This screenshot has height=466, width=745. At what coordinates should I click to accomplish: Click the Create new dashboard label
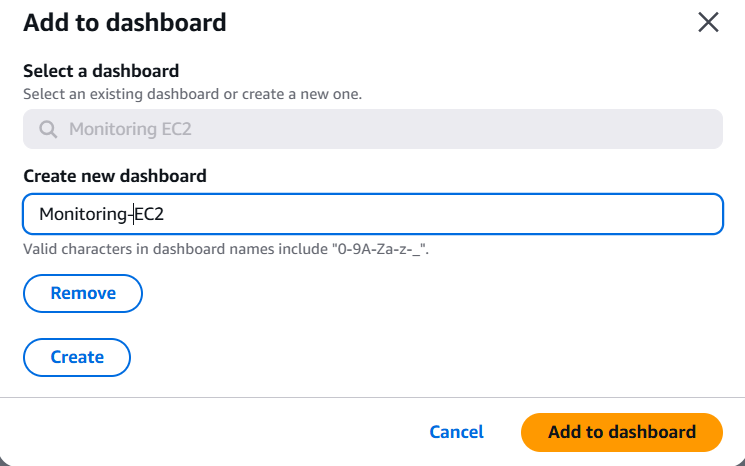114,176
